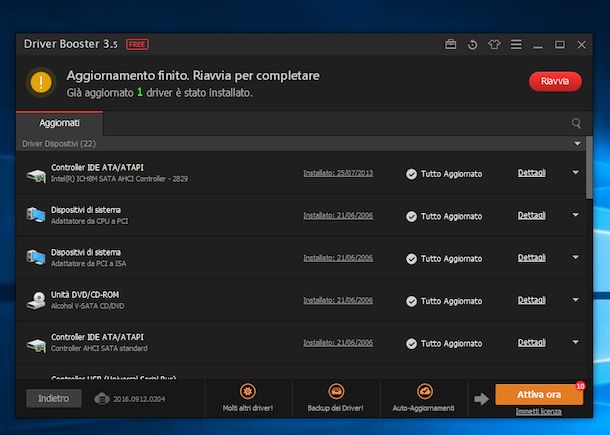Click the search magnifier icon
The height and width of the screenshot is (435, 610).
pyautogui.click(x=576, y=123)
